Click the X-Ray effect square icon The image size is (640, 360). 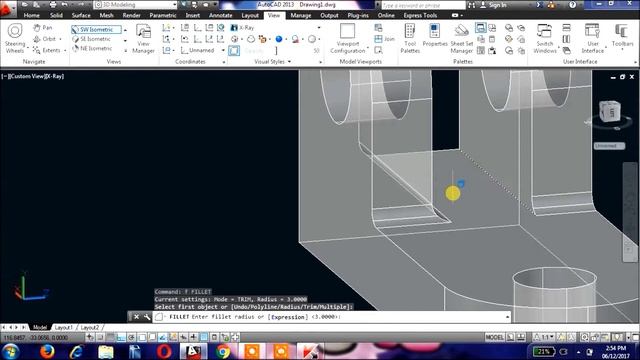(x=234, y=51)
